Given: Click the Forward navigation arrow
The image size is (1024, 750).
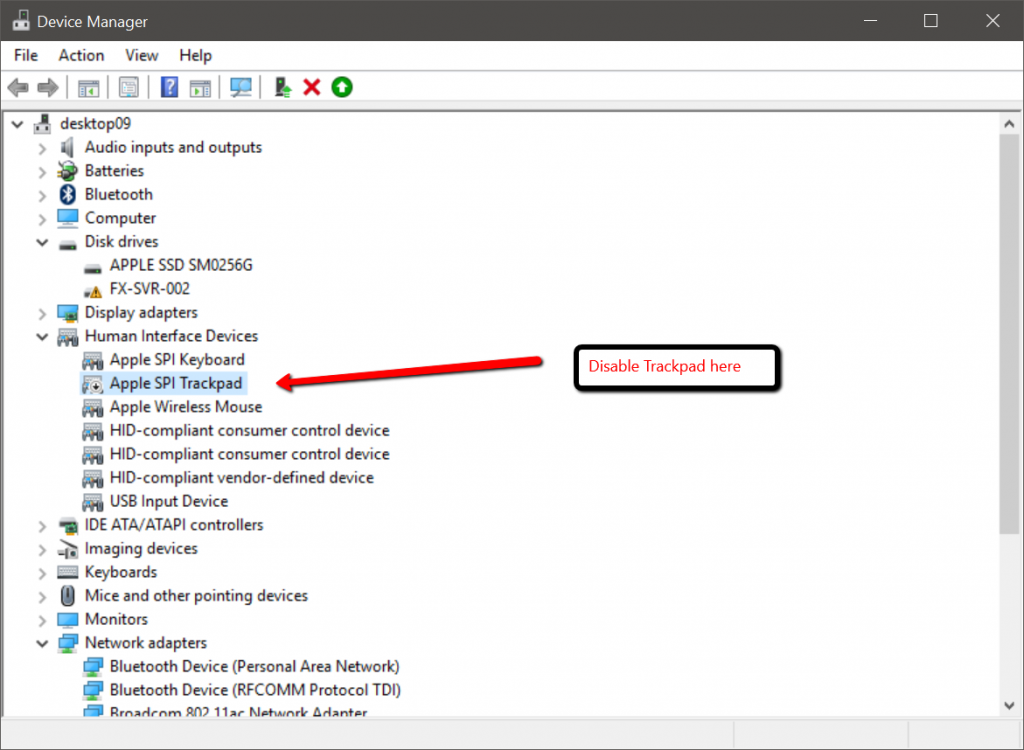Looking at the screenshot, I should pos(47,87).
